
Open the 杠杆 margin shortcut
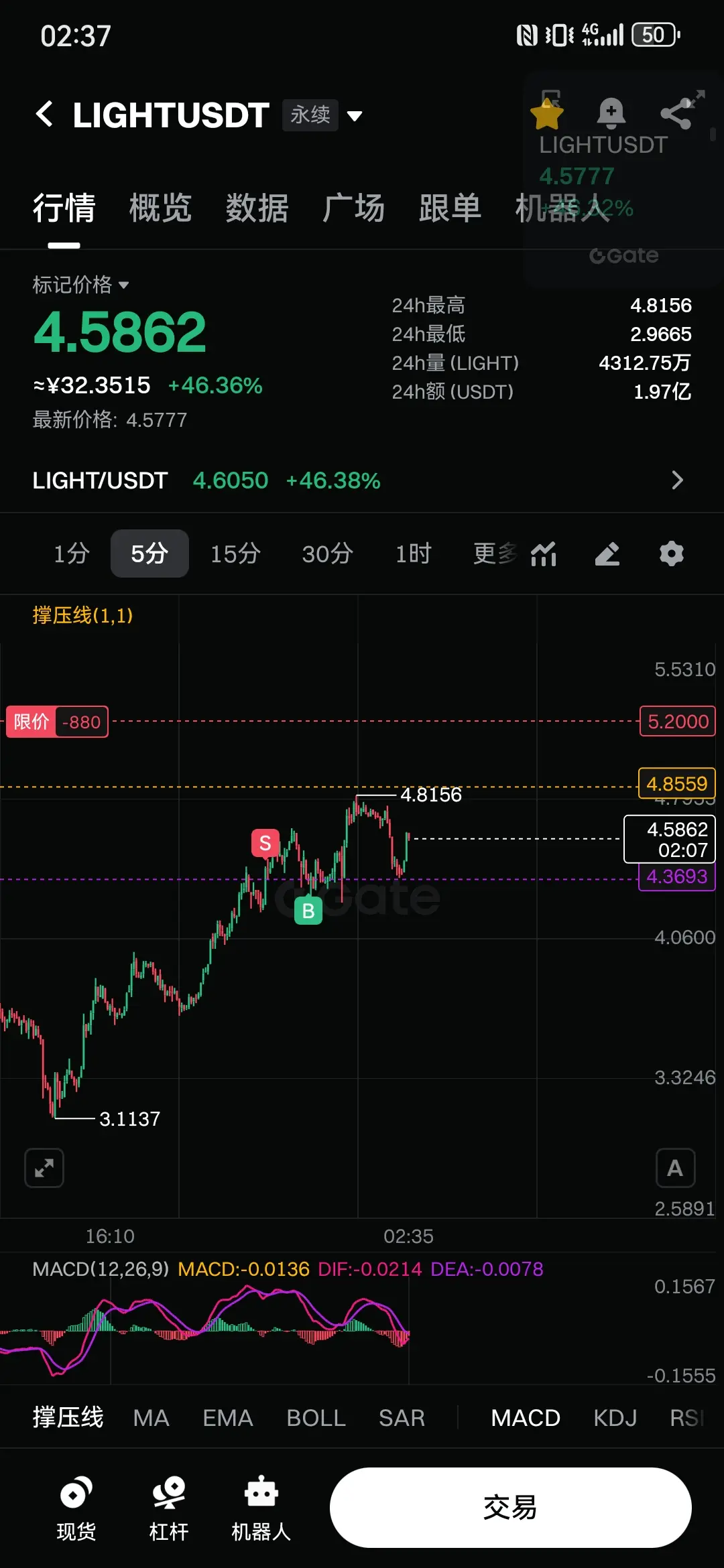click(168, 1508)
